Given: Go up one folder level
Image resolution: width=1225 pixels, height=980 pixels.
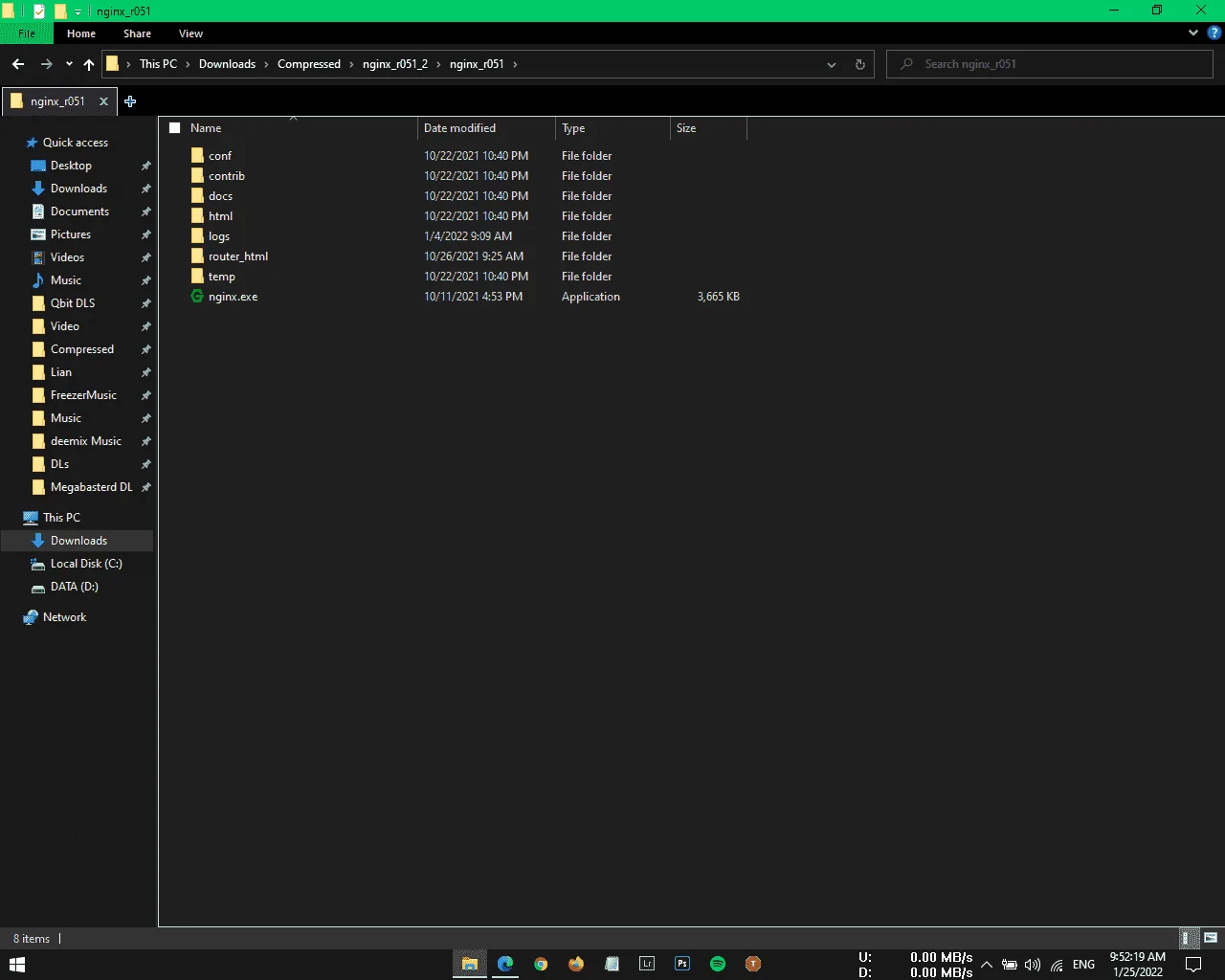Looking at the screenshot, I should coord(89,64).
